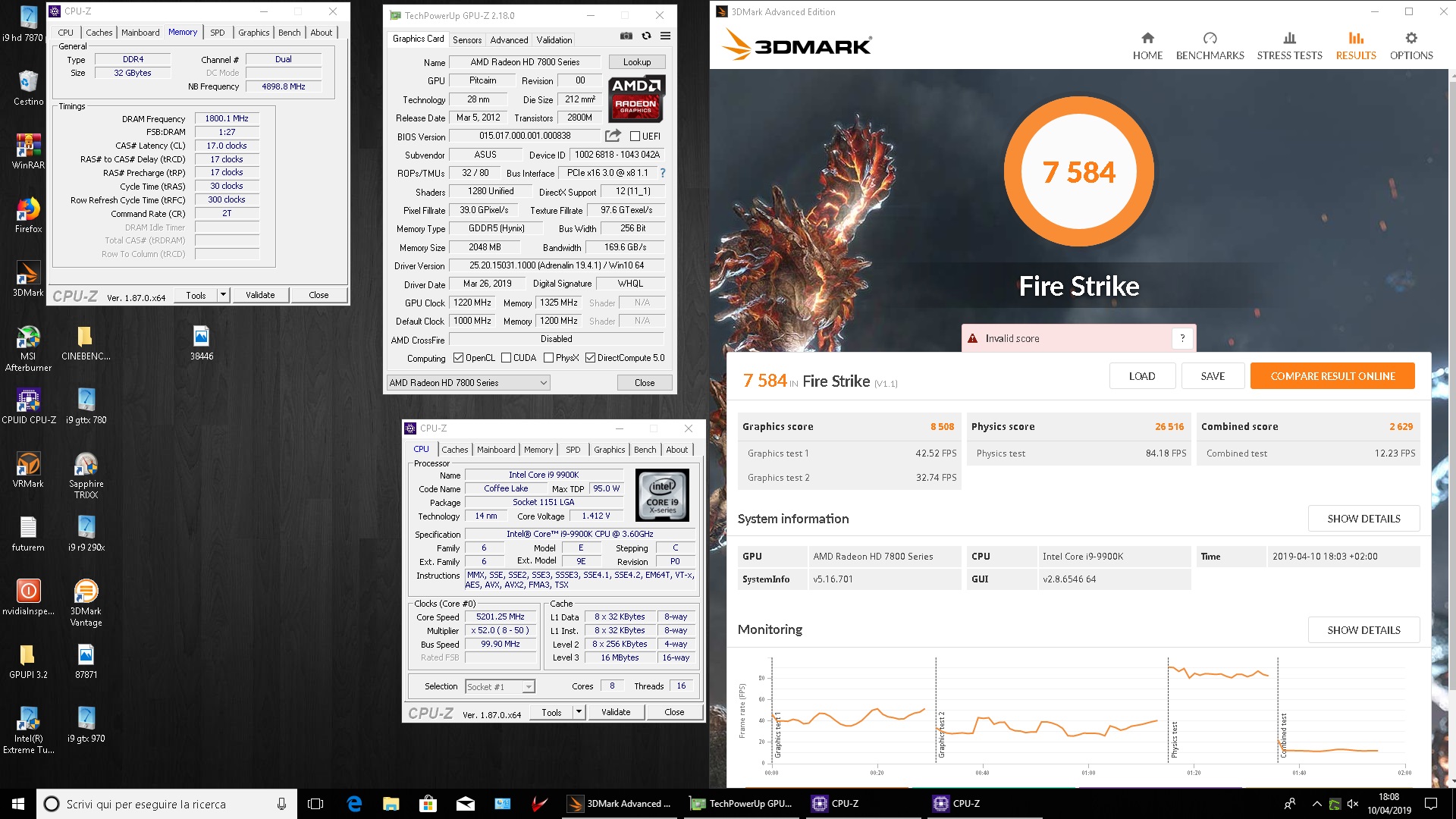The height and width of the screenshot is (819, 1456).
Task: Expand Tools dropdown arrow in CPU tab CPU-Z window
Action: pos(579,712)
